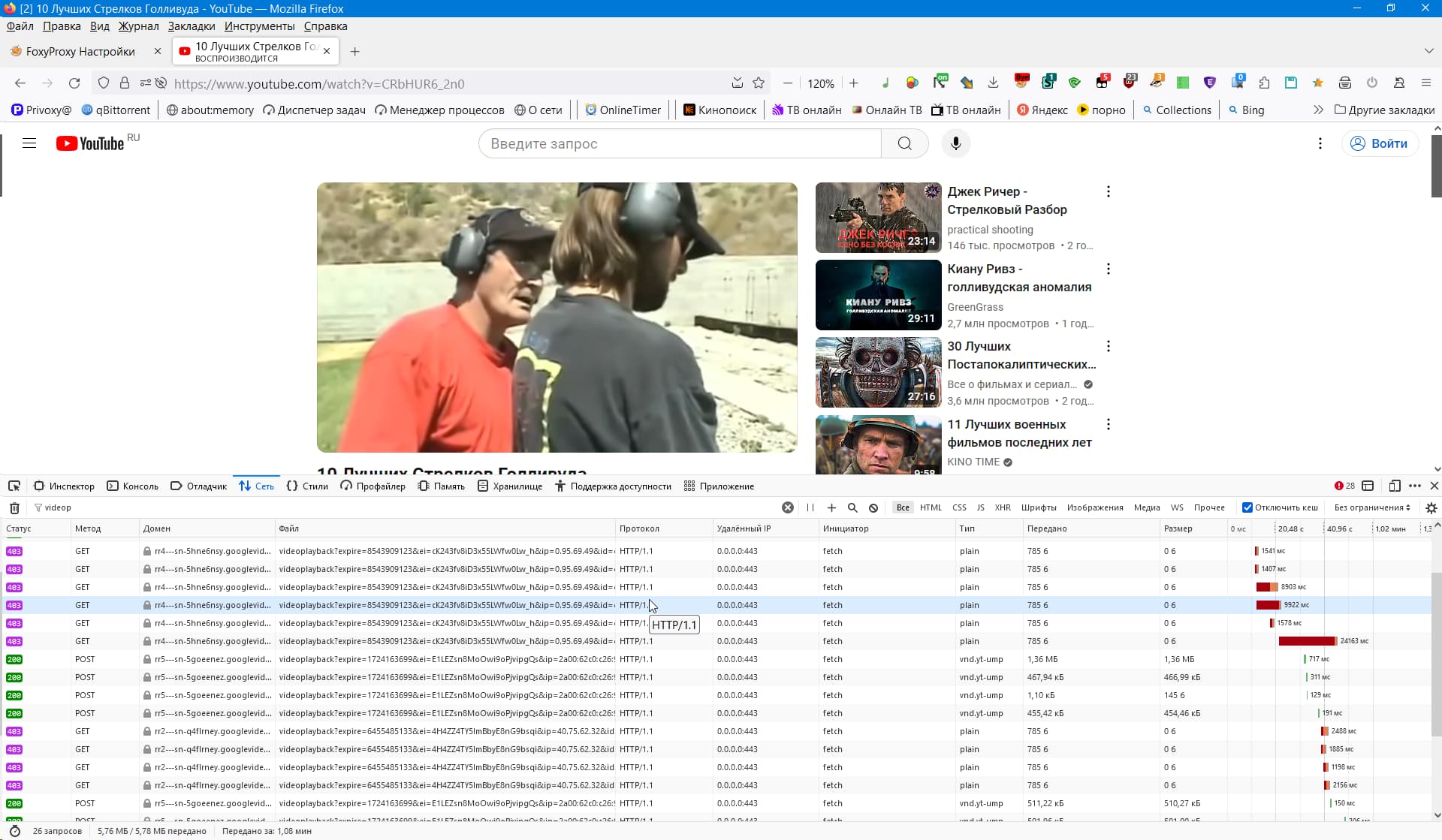This screenshot has width=1442, height=840.
Task: Click the Войти sign-in button
Action: tap(1380, 143)
